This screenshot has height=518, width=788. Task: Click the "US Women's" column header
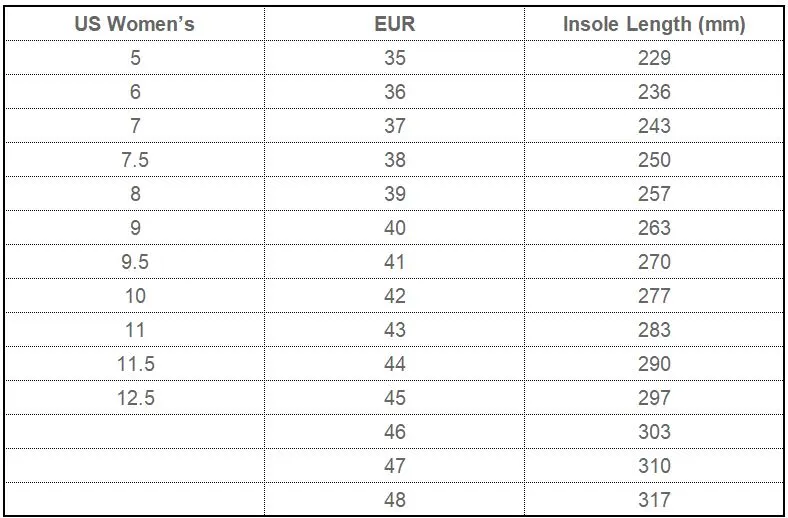point(135,24)
